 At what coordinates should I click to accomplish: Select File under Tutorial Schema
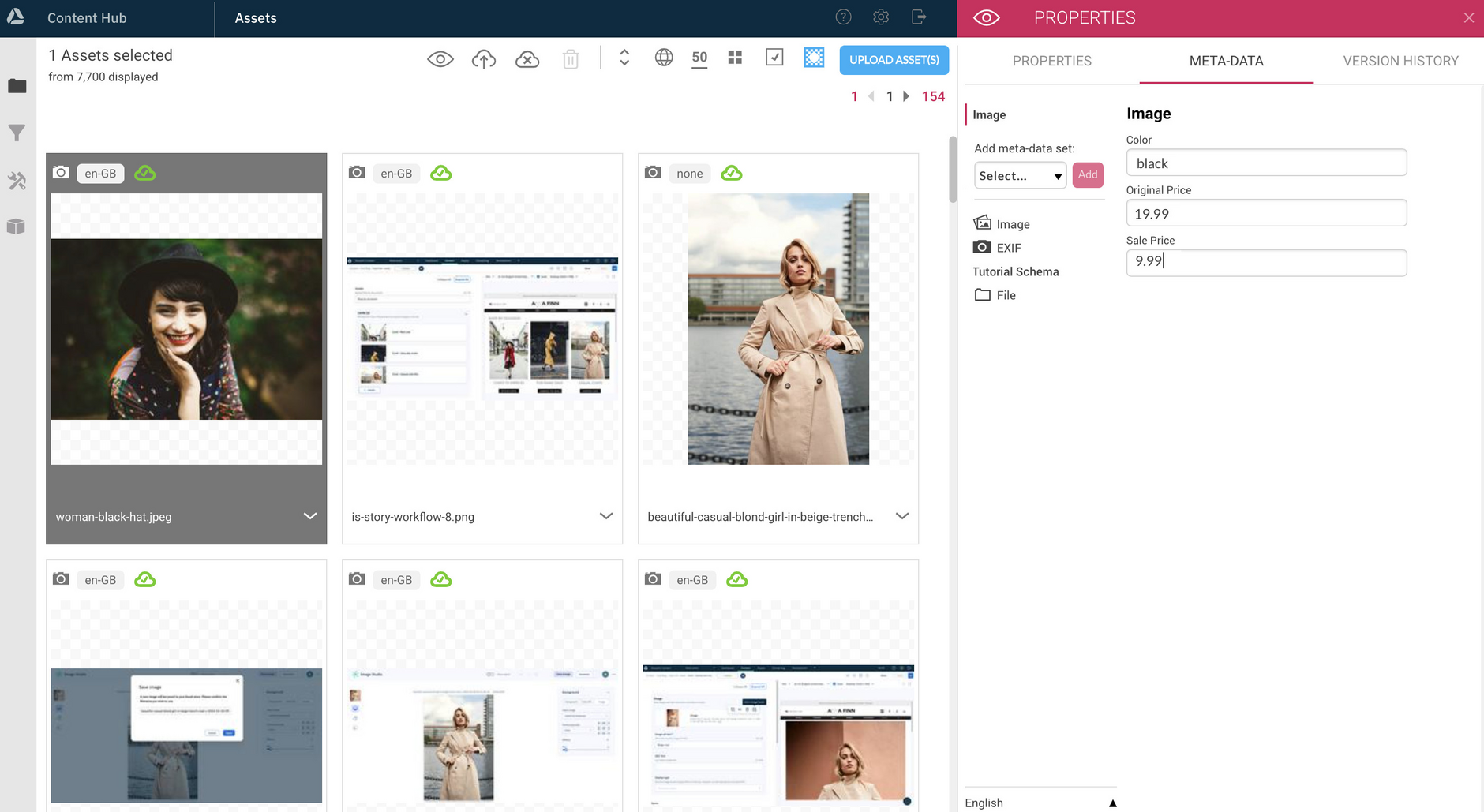(x=995, y=295)
